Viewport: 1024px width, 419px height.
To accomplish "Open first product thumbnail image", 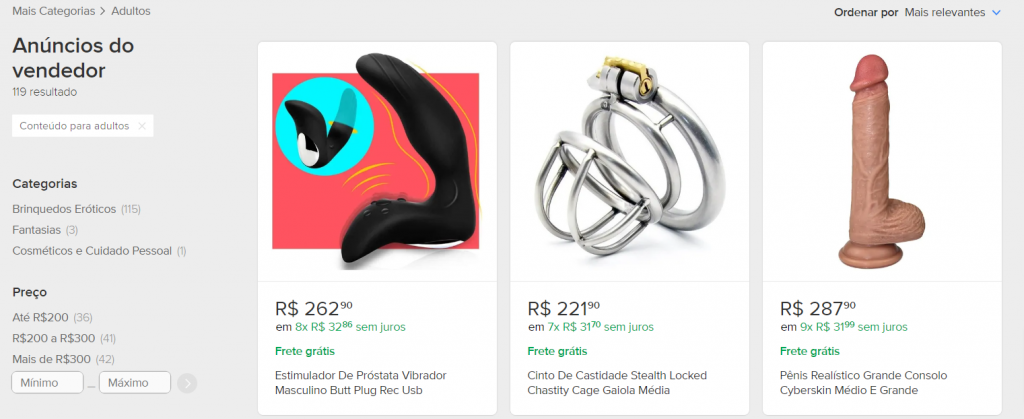I will [377, 162].
